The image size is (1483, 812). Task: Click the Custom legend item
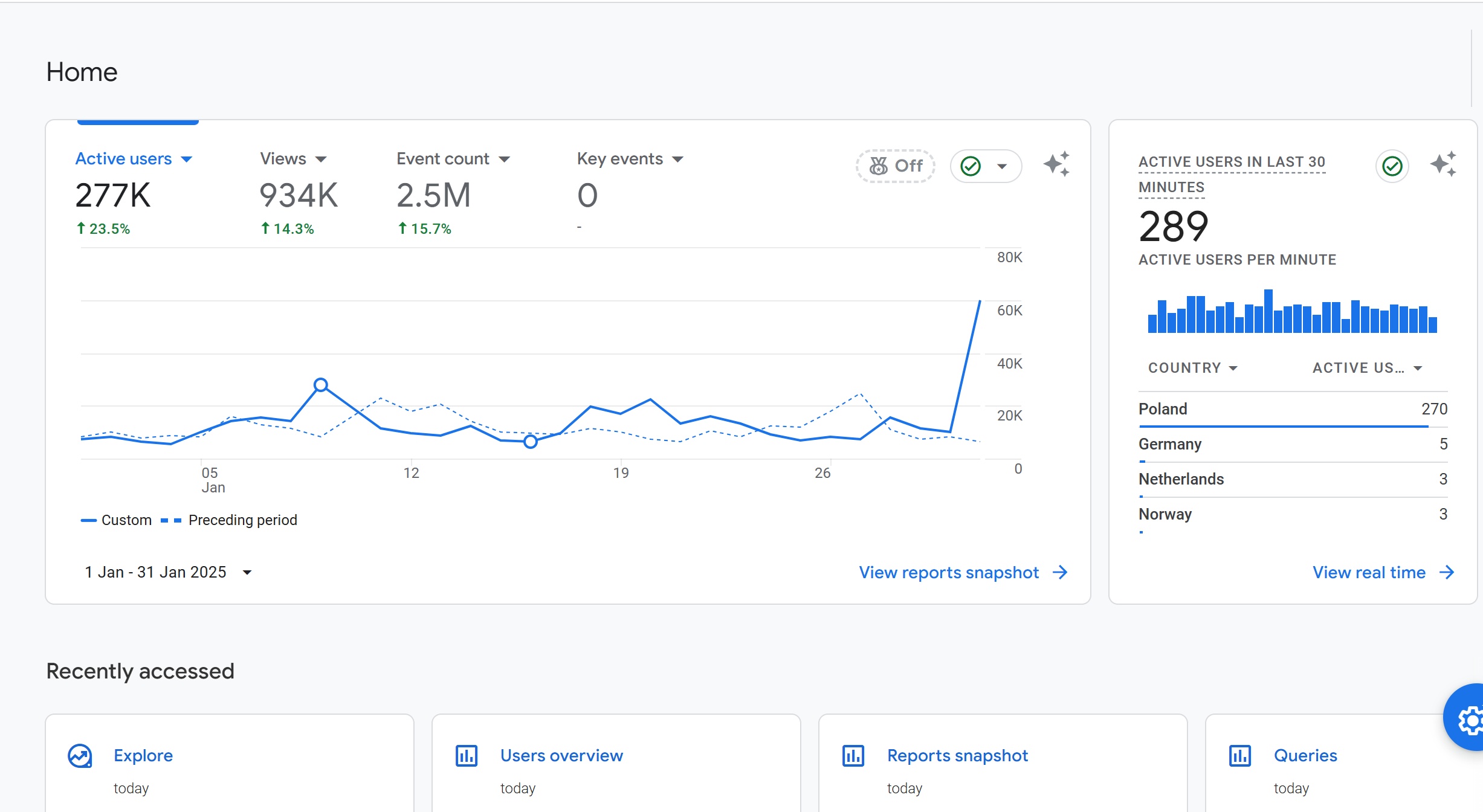pos(116,520)
